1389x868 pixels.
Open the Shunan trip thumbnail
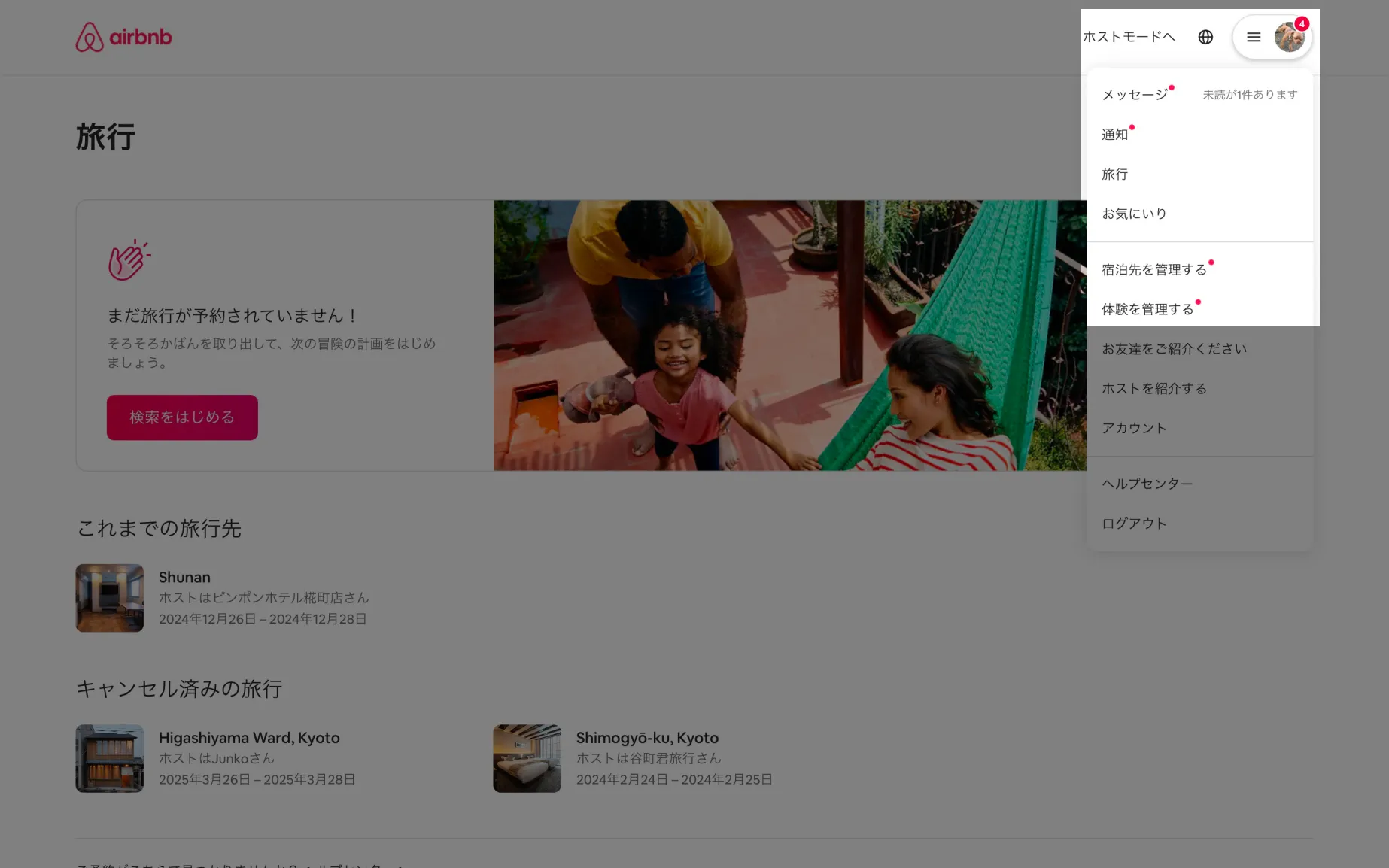click(x=110, y=598)
